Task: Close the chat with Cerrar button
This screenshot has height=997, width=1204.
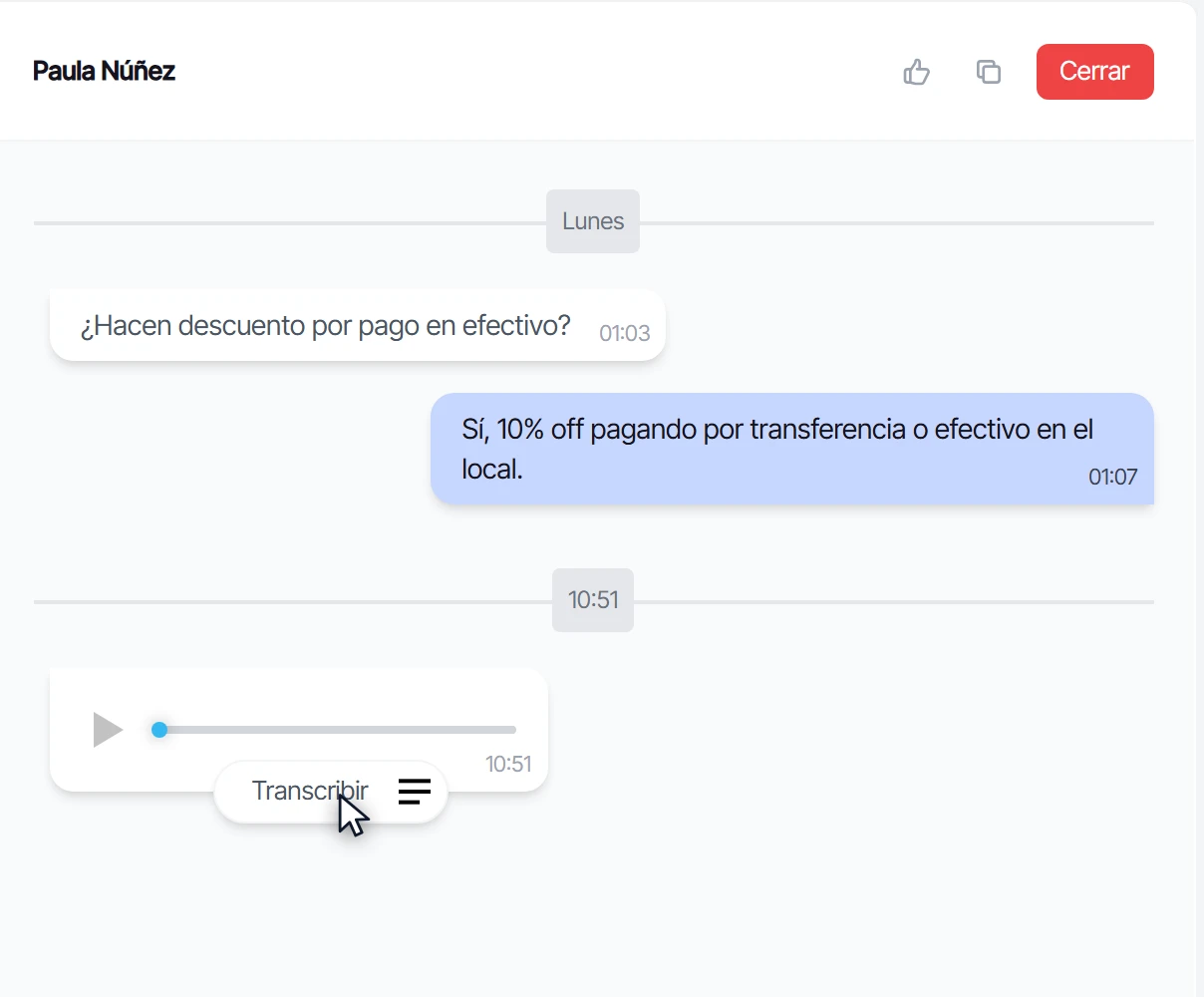Action: pos(1094,72)
